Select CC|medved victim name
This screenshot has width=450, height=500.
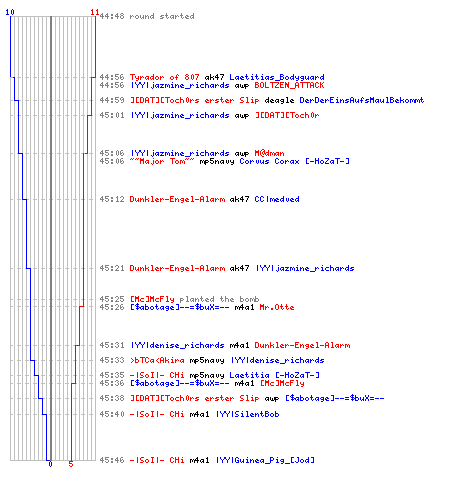(x=277, y=199)
